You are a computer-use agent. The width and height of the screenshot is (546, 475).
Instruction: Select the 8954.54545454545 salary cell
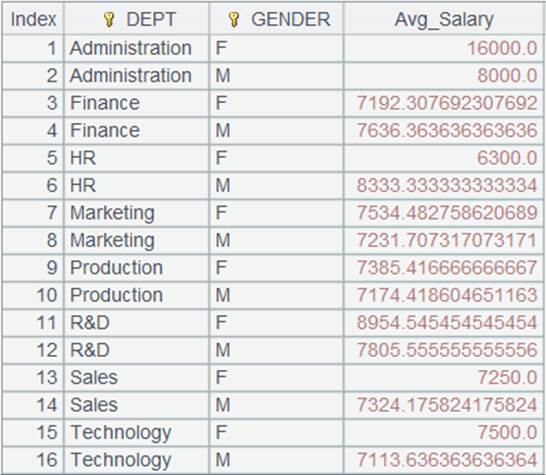pyautogui.click(x=444, y=323)
